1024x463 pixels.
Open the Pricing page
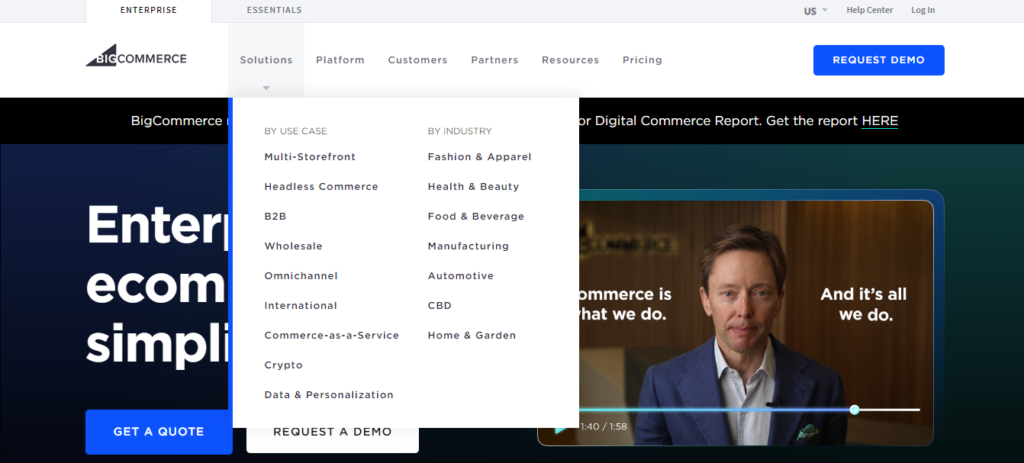(x=642, y=60)
